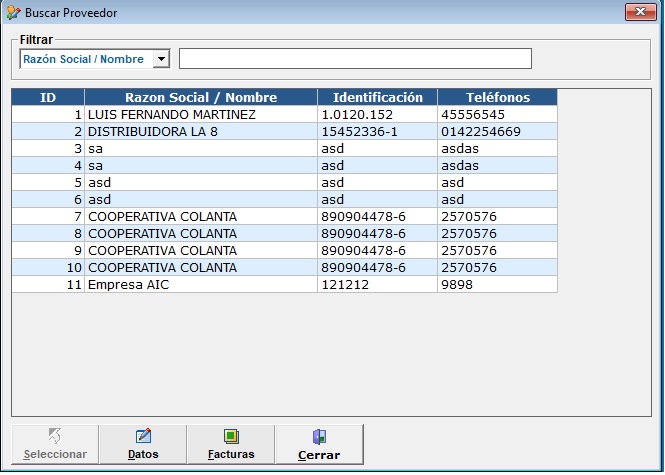Click the Datos button icon

tap(143, 436)
